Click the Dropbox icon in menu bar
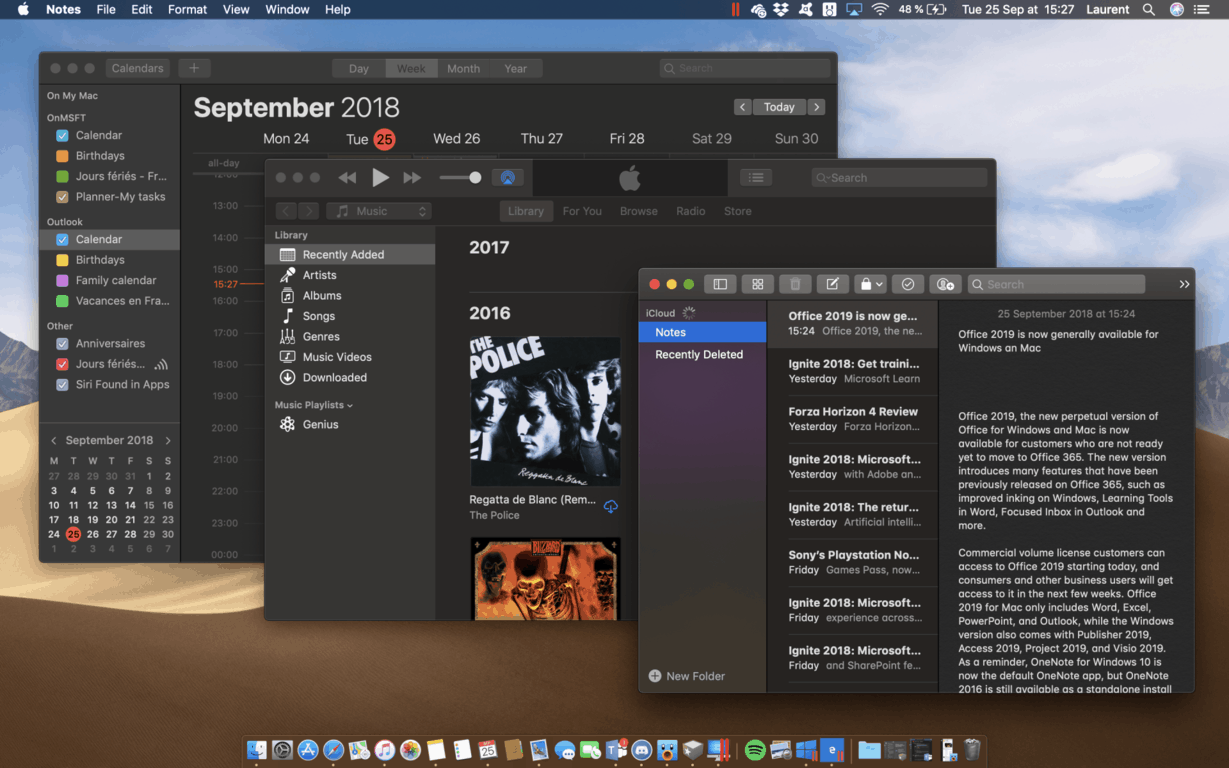This screenshot has width=1229, height=768. (782, 9)
